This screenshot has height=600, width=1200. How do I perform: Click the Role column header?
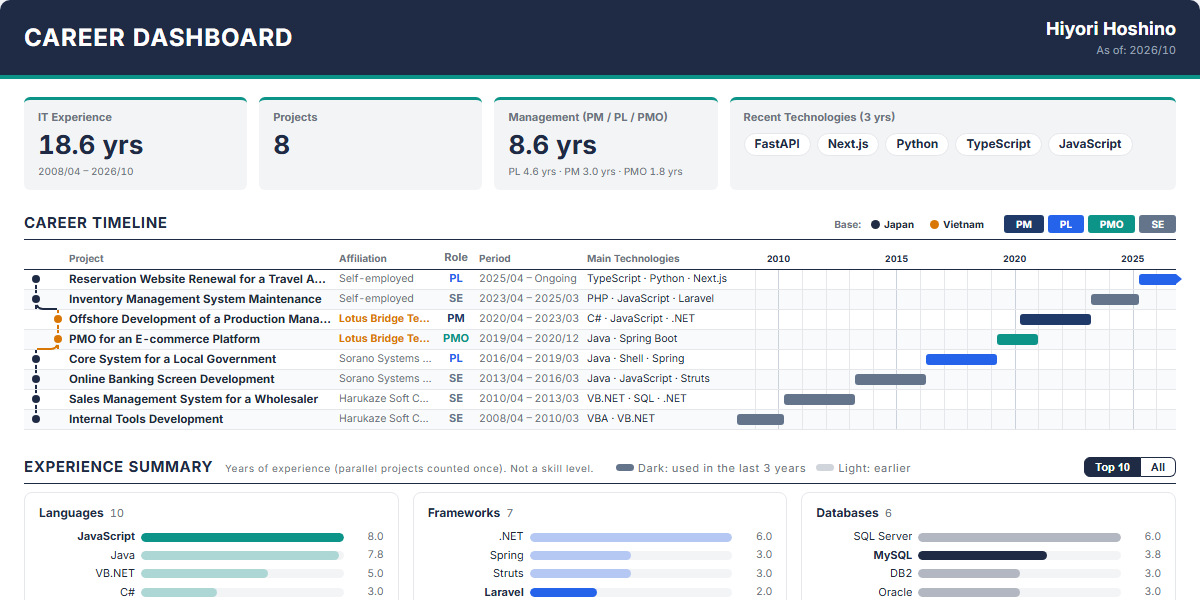pyautogui.click(x=456, y=258)
